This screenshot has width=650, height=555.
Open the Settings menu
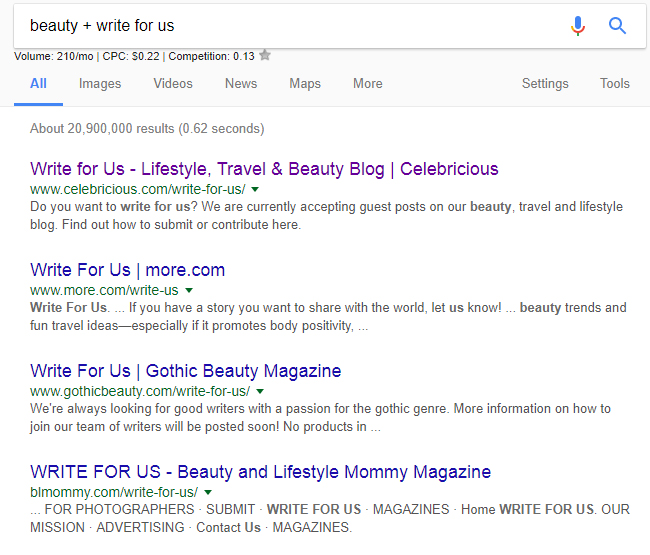pos(545,84)
